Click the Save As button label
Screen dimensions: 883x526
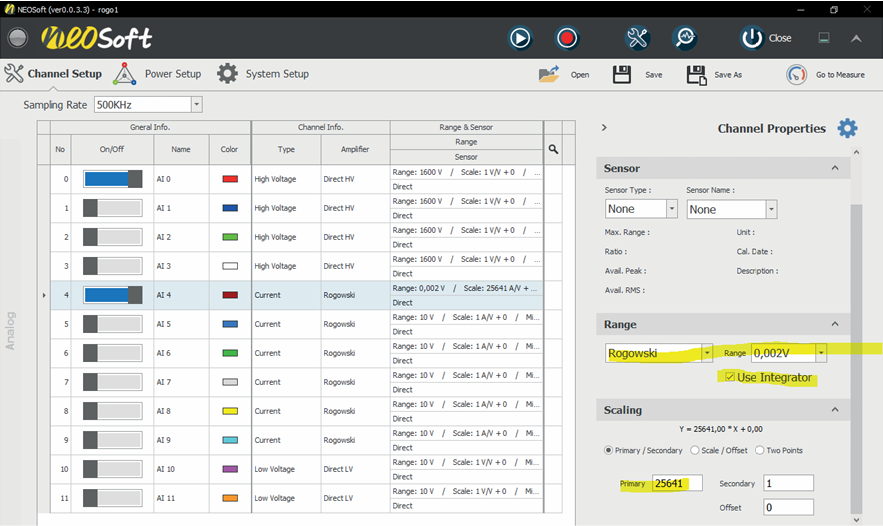728,75
